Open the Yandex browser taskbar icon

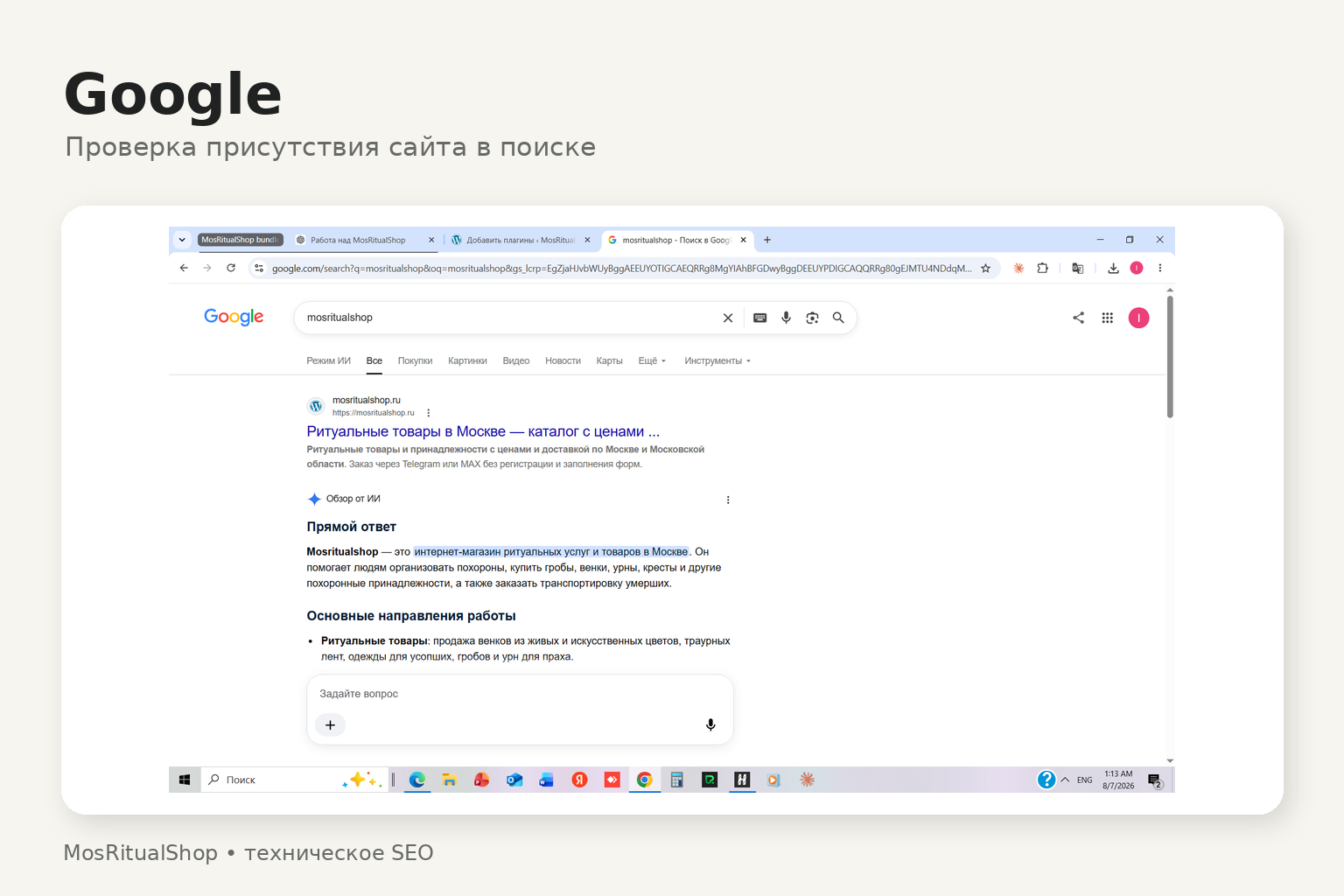click(x=579, y=780)
